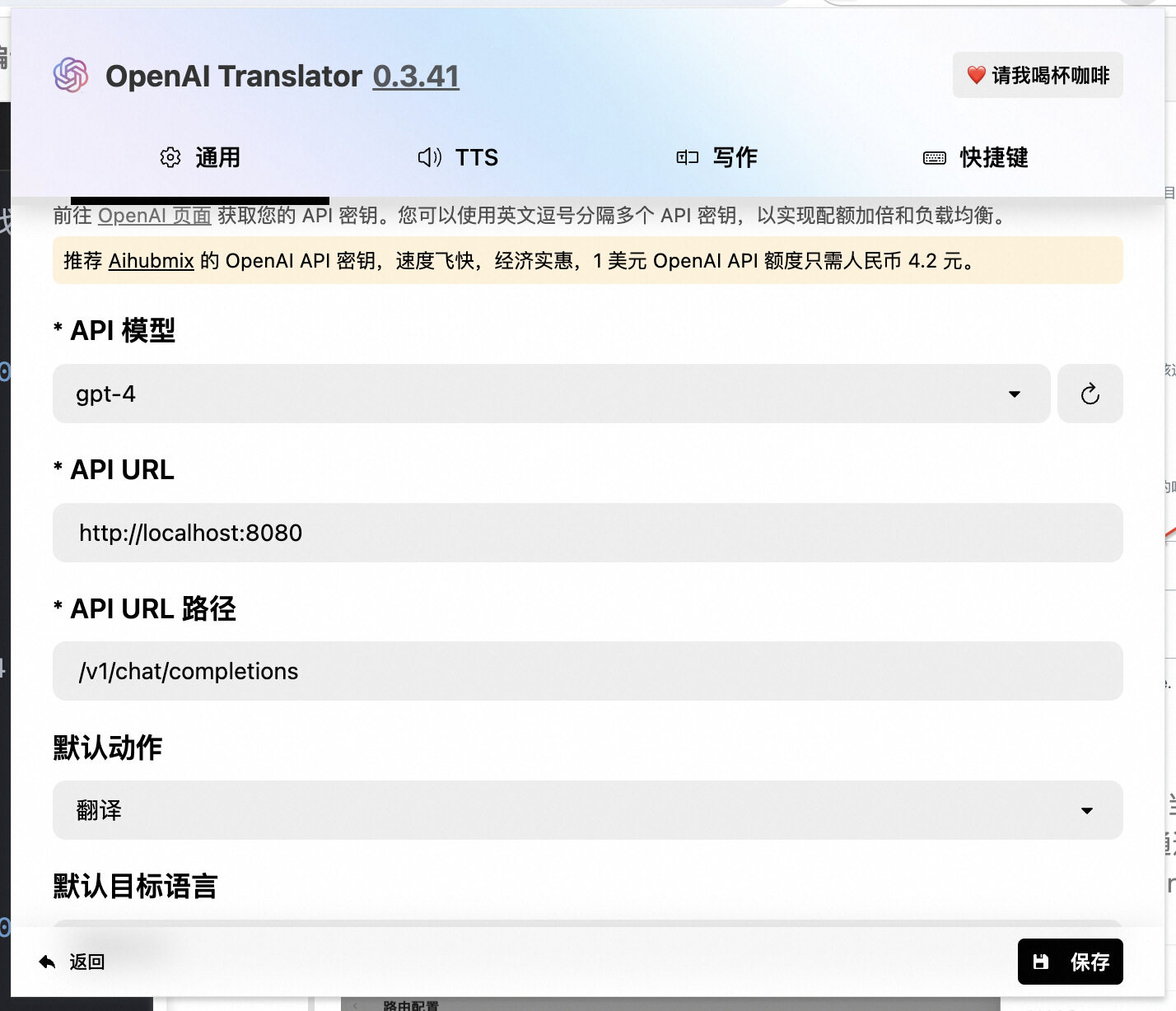
Task: Switch to the TTS tab
Action: (458, 157)
